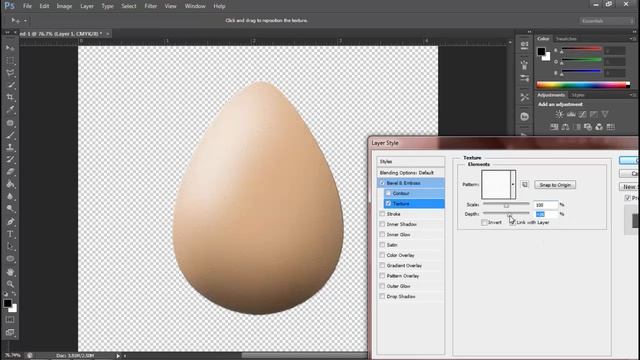Click the Depth percentage input field

pyautogui.click(x=546, y=214)
